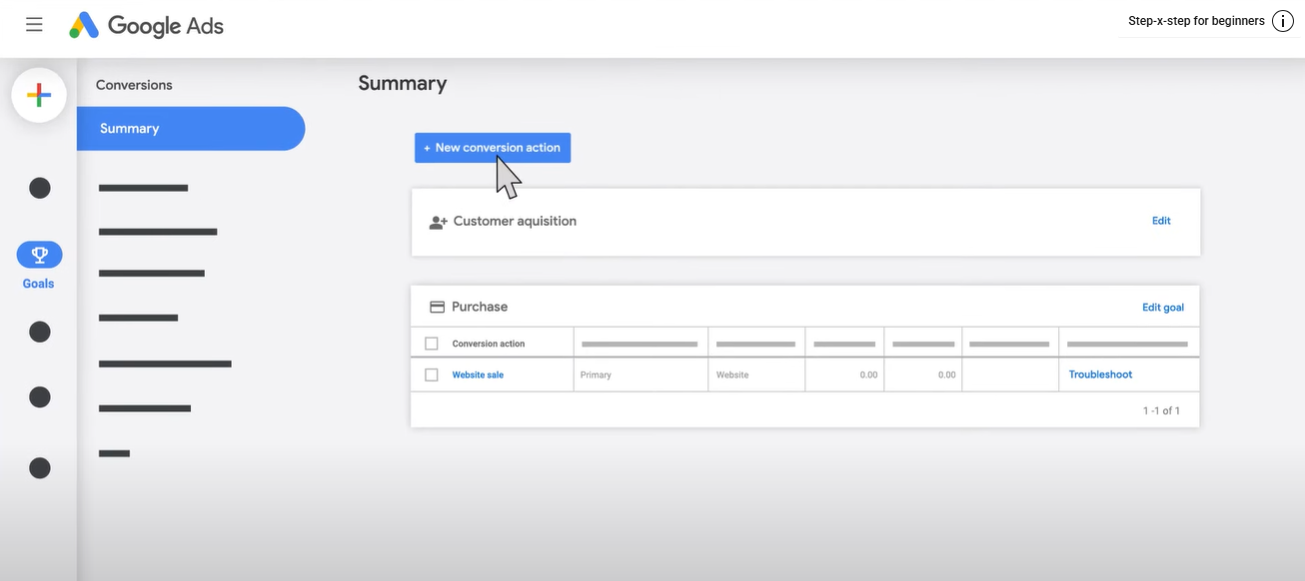Click the multicolor plus Create button
Screen dimensions: 1305x581
[x=39, y=96]
